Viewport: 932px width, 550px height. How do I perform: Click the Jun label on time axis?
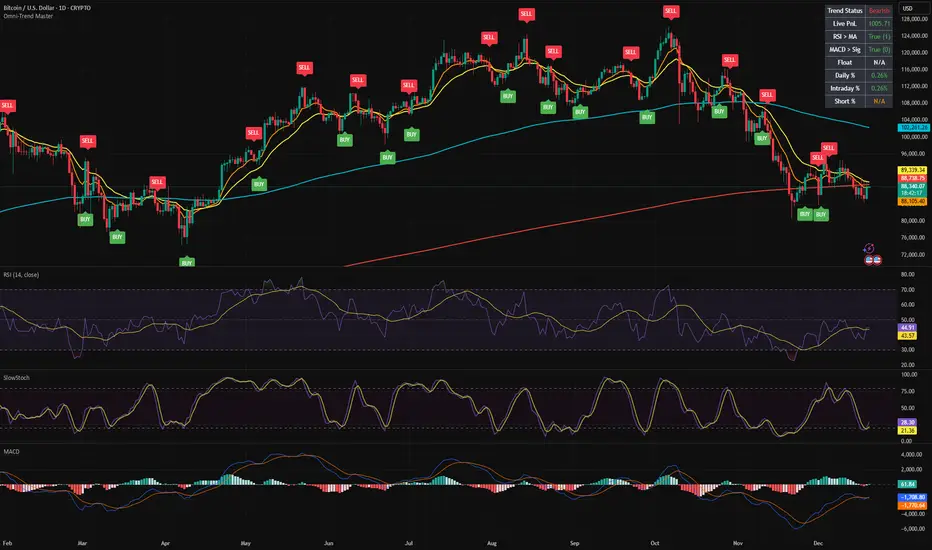point(328,543)
